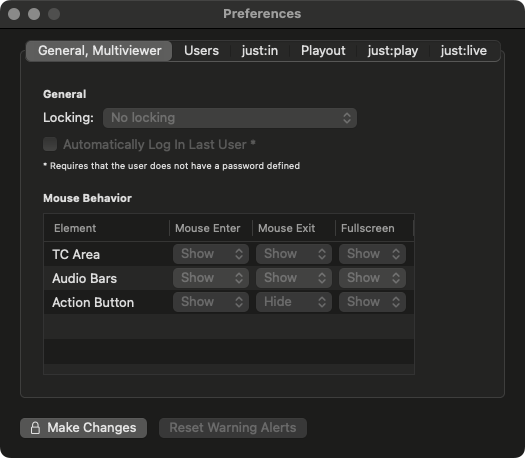Change Audio Bars Mouse Enter setting
The height and width of the screenshot is (458, 525).
[211, 278]
